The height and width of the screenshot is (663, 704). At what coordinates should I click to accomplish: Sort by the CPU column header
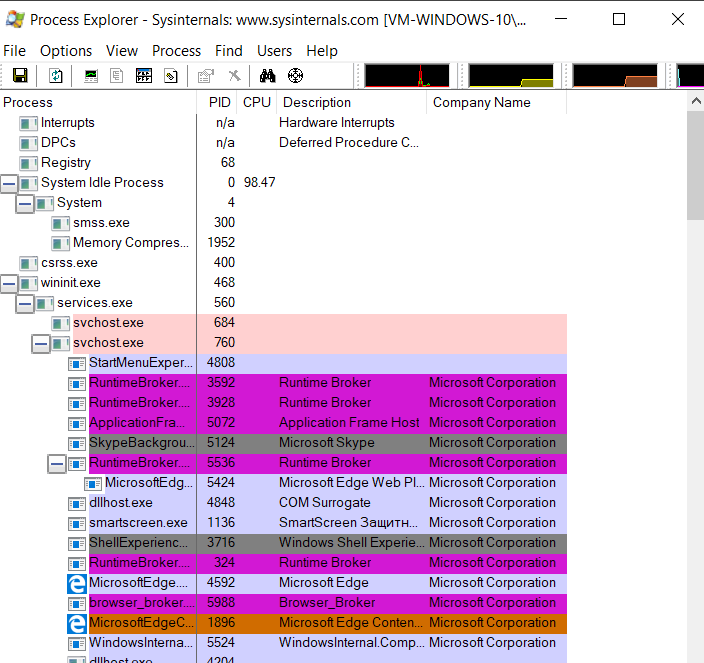(256, 102)
